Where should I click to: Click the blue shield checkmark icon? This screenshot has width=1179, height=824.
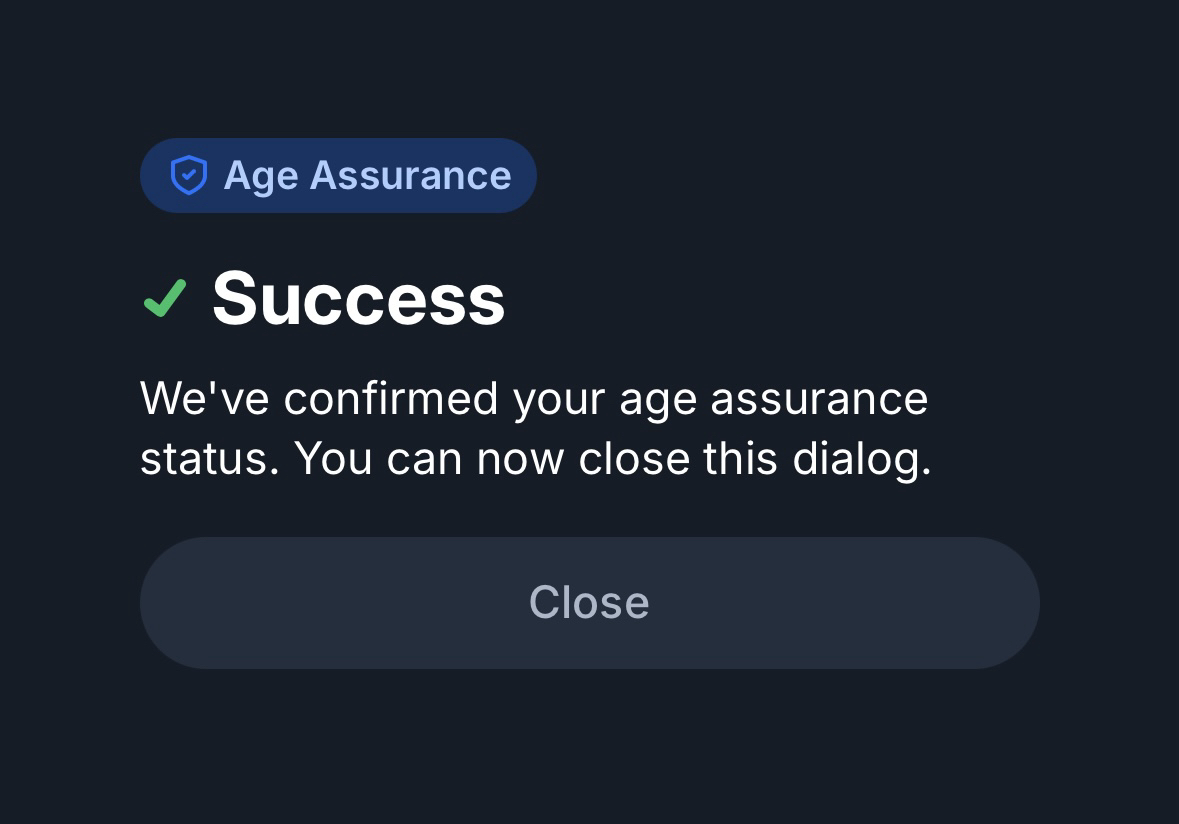(188, 175)
